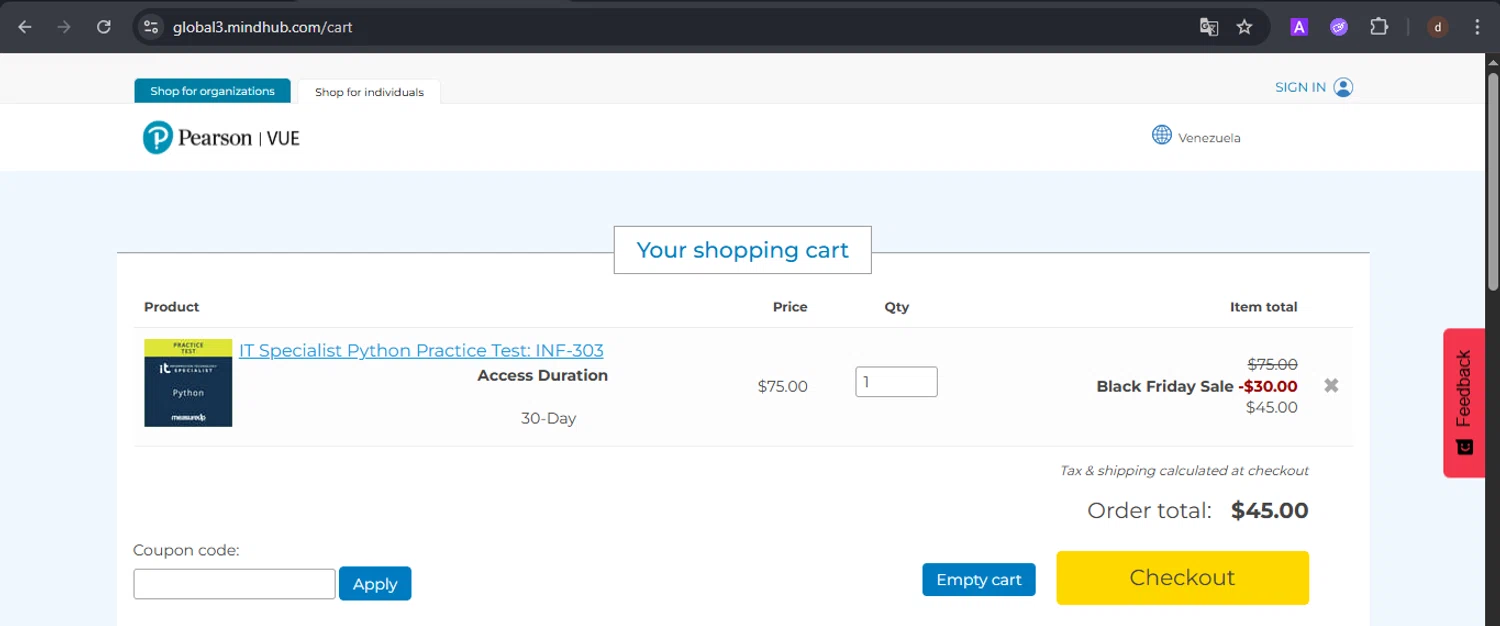Open the Chrome three-dot menu

coord(1477,27)
